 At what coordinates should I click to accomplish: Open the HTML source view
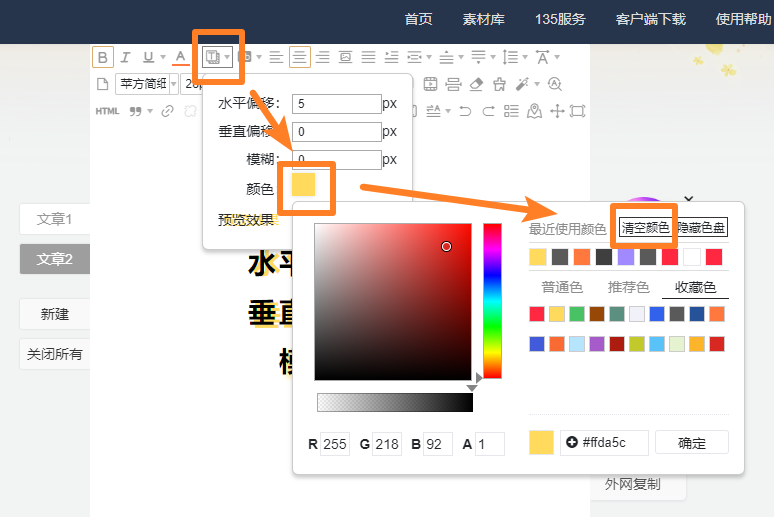[107, 111]
